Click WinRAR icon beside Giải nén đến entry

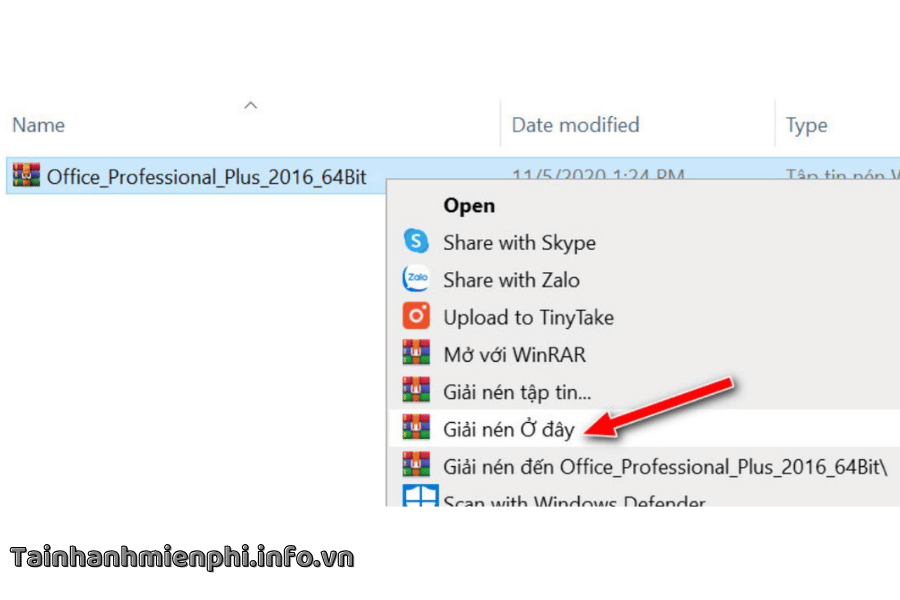pyautogui.click(x=415, y=466)
